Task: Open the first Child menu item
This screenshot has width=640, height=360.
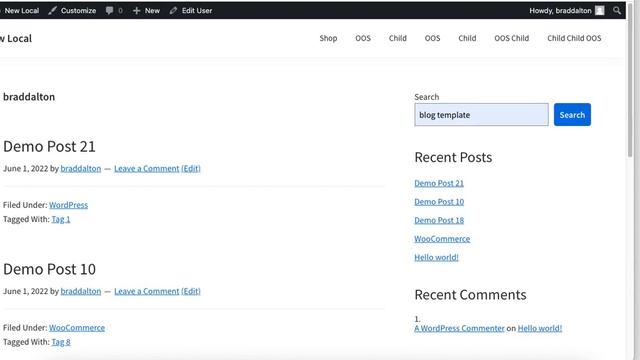Action: 398,38
